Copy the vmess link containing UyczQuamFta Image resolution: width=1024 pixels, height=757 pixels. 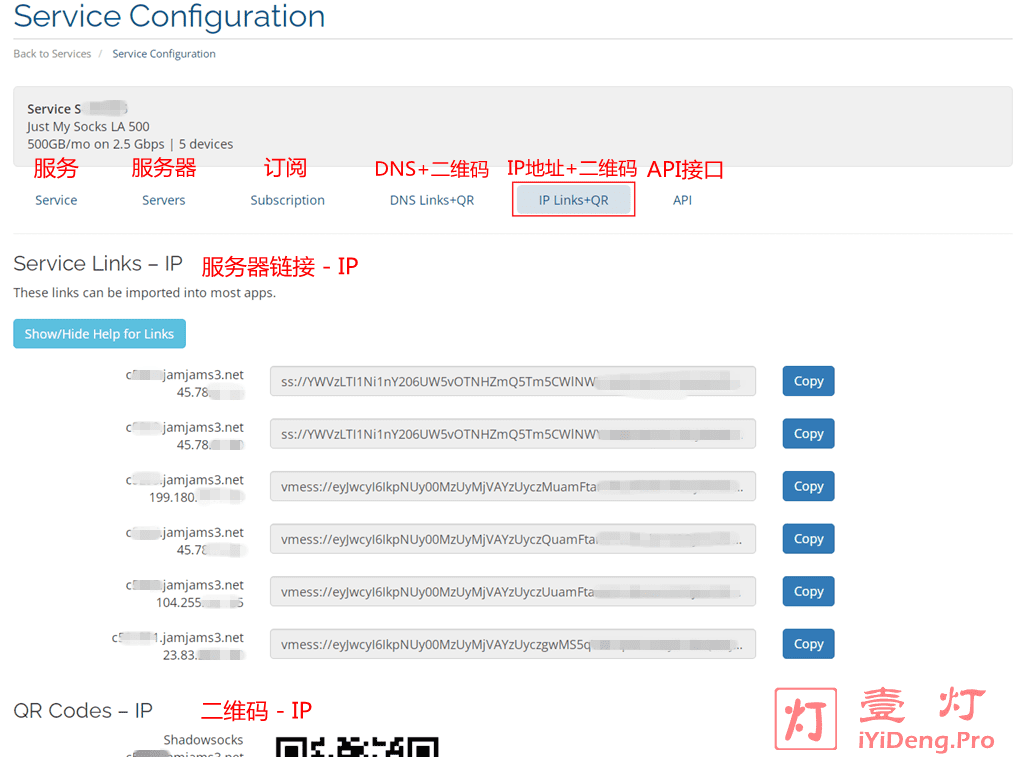[x=808, y=539]
